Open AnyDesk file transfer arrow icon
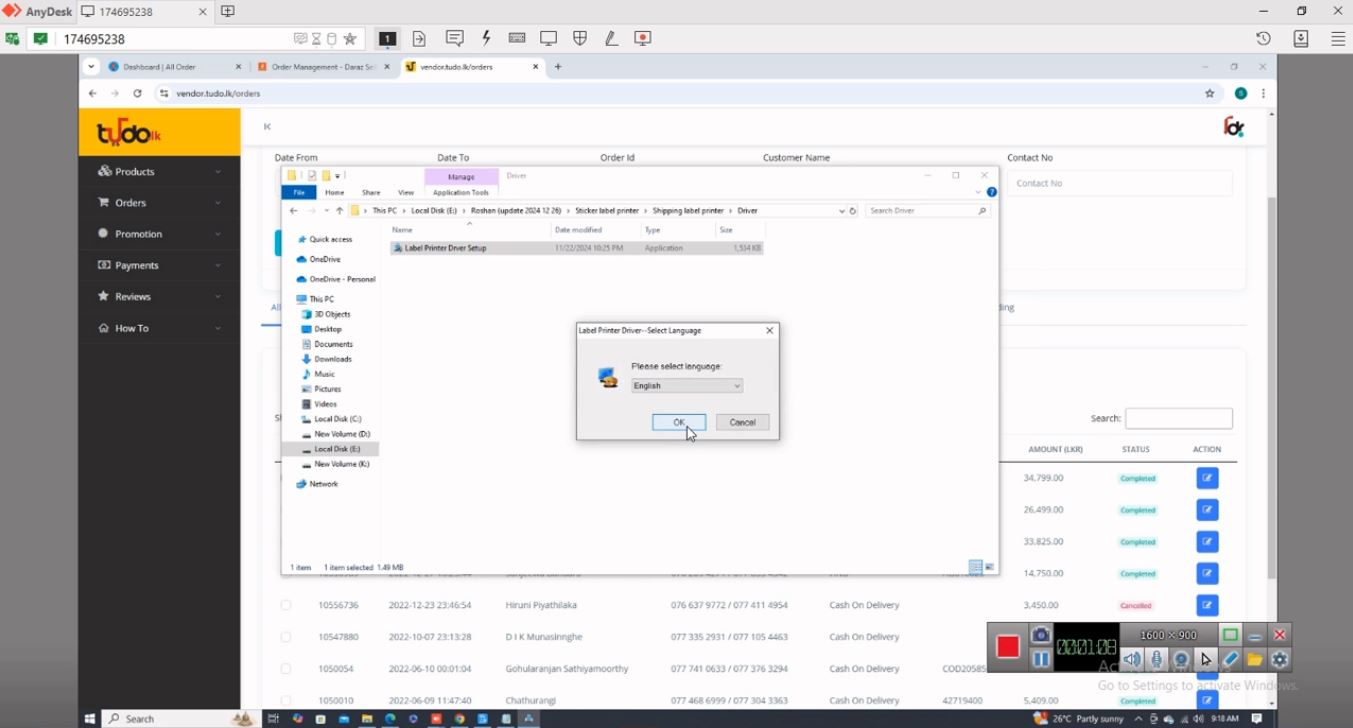 click(419, 38)
